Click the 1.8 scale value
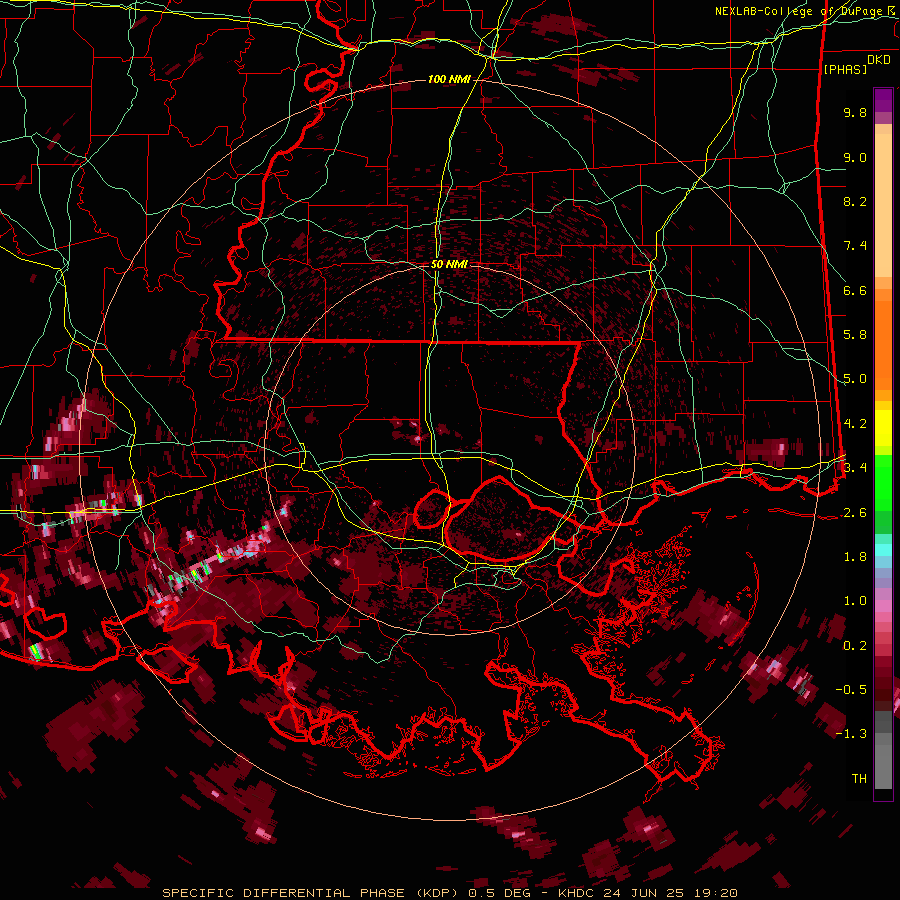The width and height of the screenshot is (900, 900). pos(855,557)
